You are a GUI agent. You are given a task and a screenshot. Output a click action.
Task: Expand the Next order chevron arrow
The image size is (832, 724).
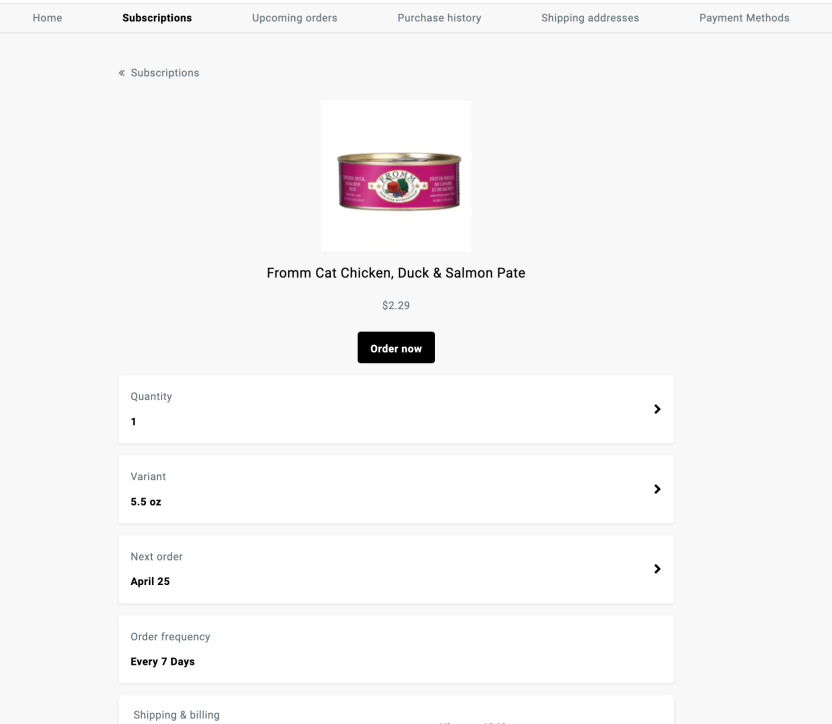[x=657, y=568]
